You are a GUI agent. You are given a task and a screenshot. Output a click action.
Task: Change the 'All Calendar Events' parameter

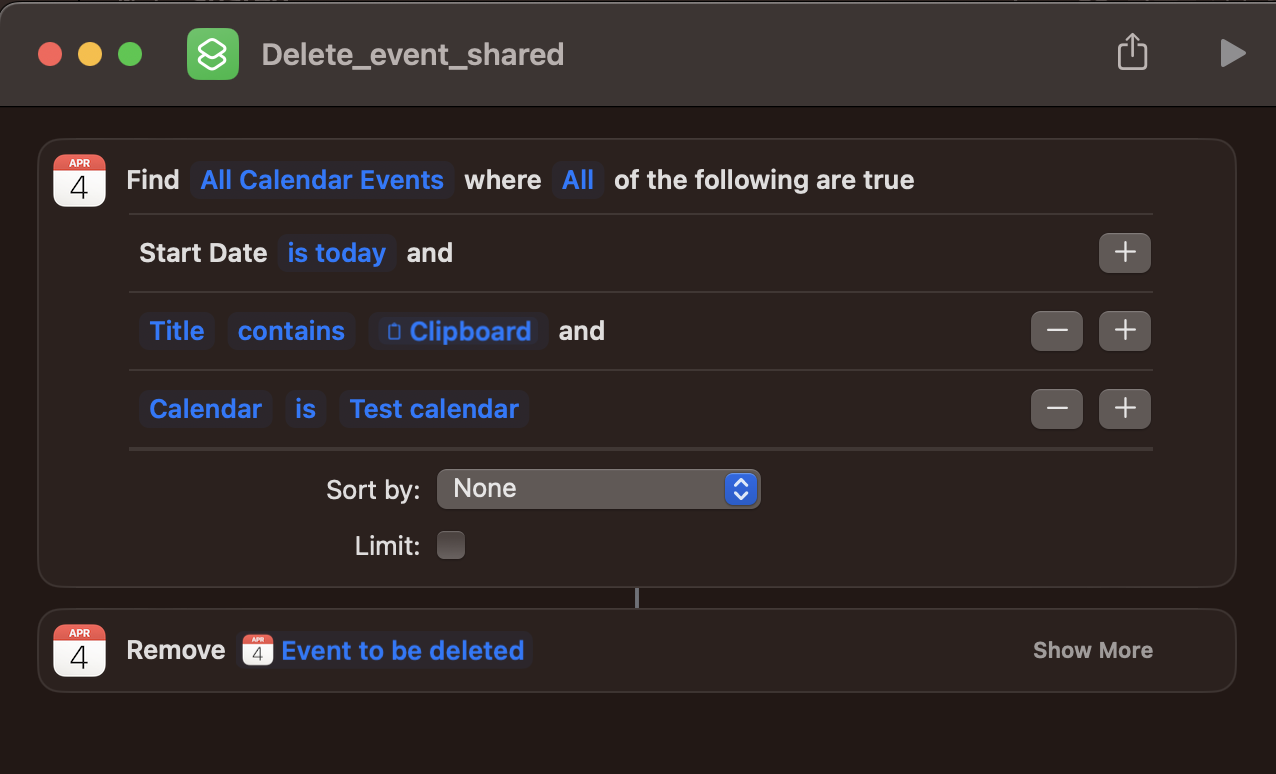click(322, 180)
